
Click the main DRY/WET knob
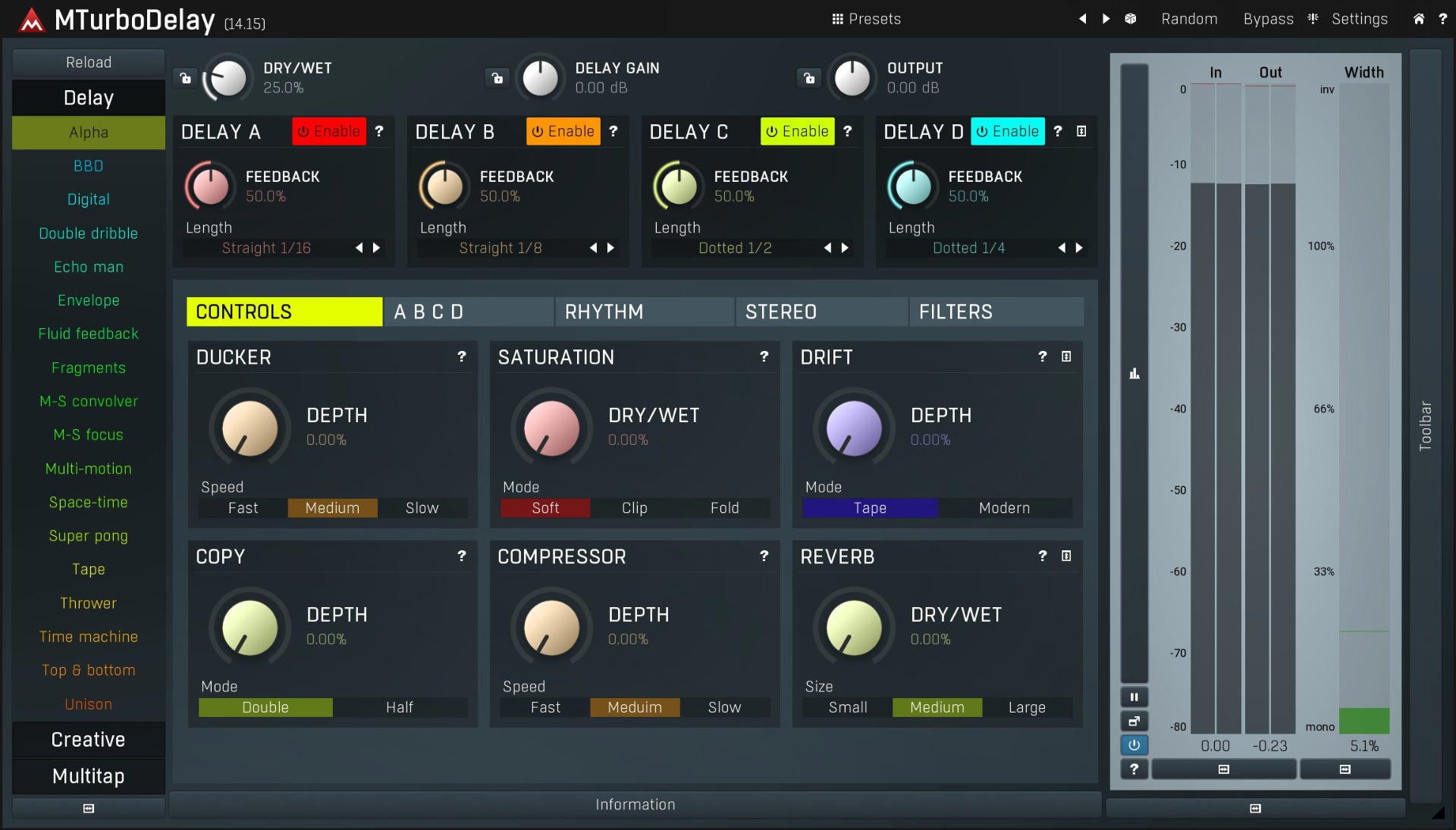[x=227, y=78]
